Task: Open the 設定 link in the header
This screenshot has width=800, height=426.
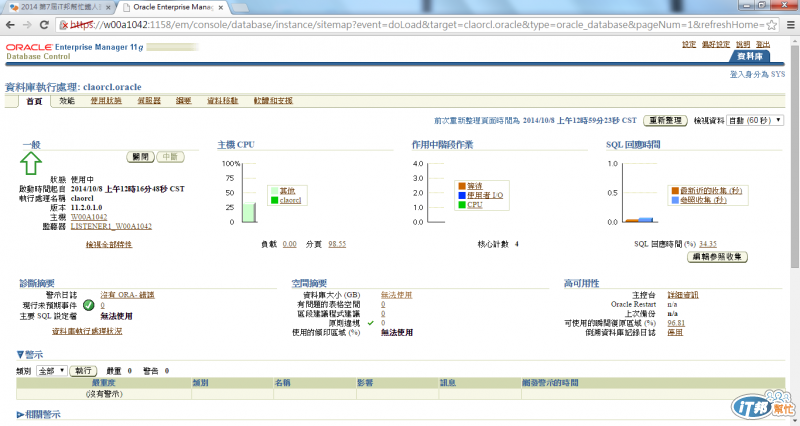Action: pyautogui.click(x=689, y=44)
